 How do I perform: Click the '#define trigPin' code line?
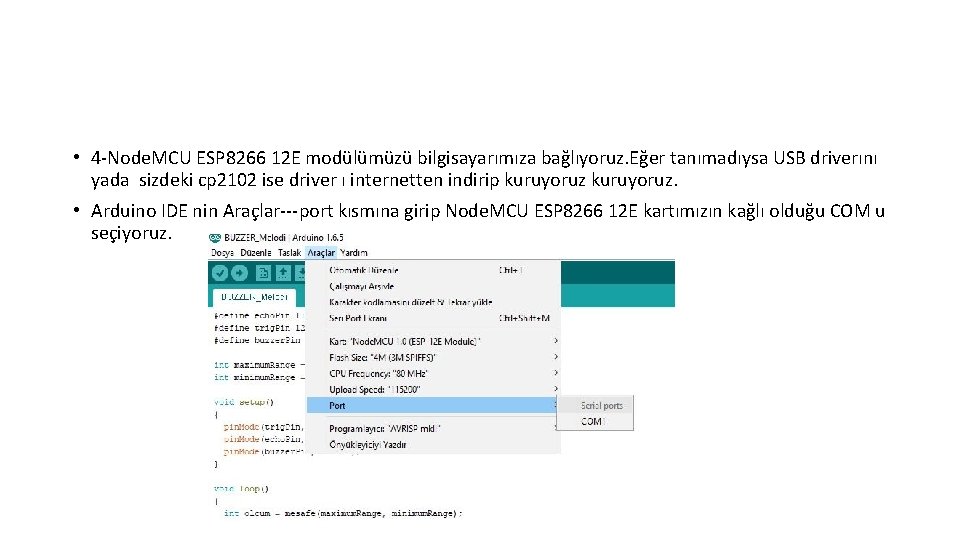[260, 328]
